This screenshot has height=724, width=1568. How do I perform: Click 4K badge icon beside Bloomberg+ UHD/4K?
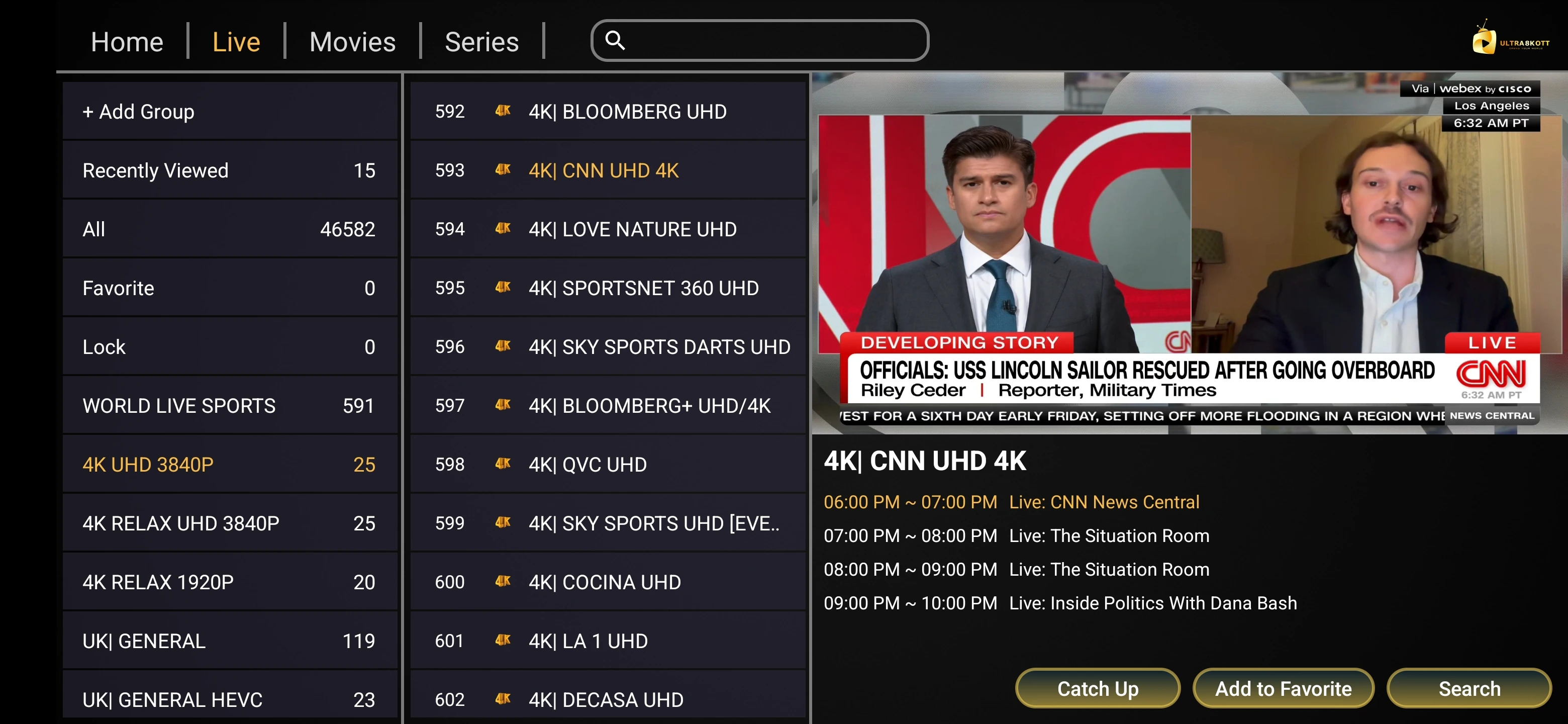coord(503,405)
